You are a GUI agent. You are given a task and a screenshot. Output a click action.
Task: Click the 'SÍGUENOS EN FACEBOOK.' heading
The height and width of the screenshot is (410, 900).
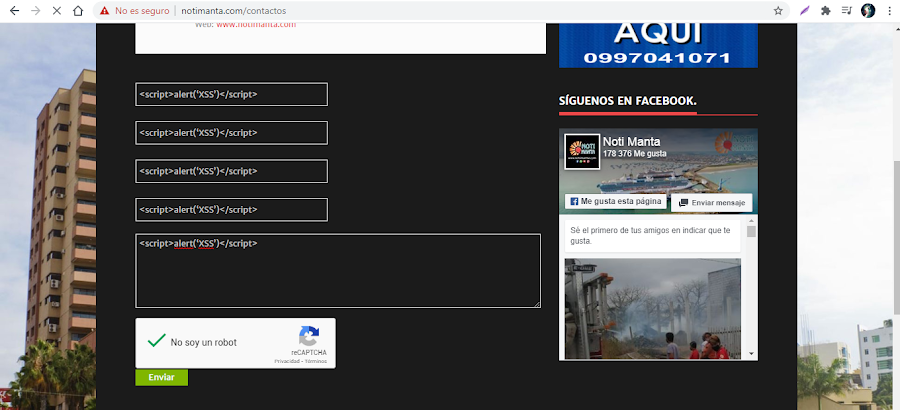coord(627,101)
